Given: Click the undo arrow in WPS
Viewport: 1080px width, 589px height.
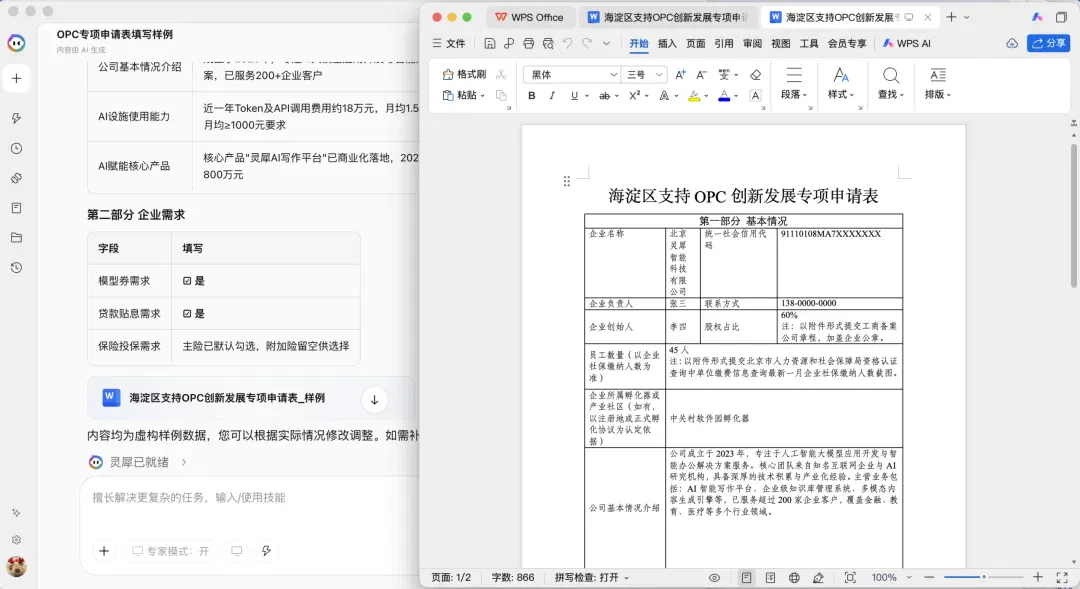Looking at the screenshot, I should [x=568, y=43].
